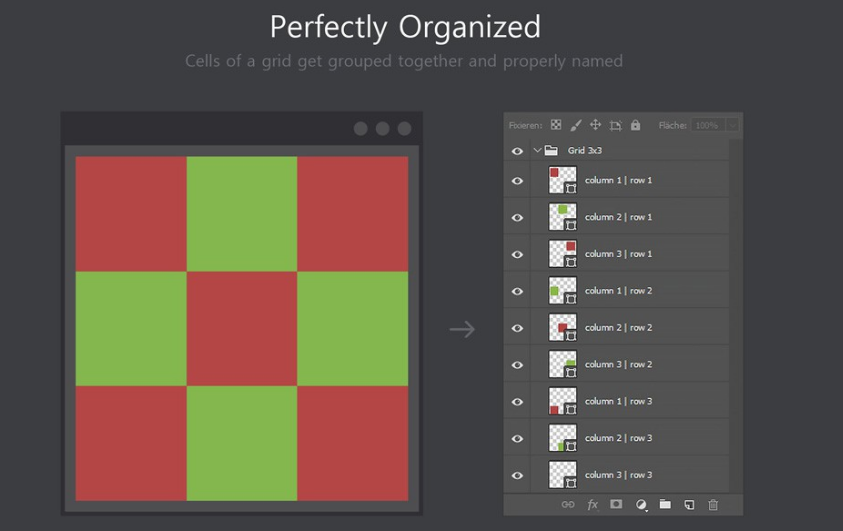Delete layer using the trash icon
The height and width of the screenshot is (531, 843).
pos(713,505)
